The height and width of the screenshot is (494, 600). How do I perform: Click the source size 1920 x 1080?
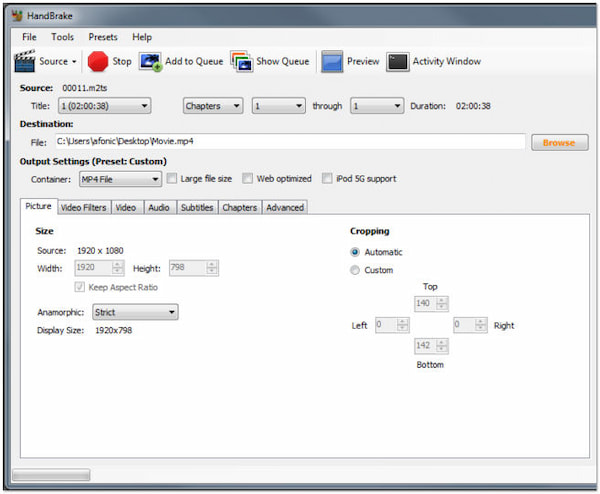100,251
